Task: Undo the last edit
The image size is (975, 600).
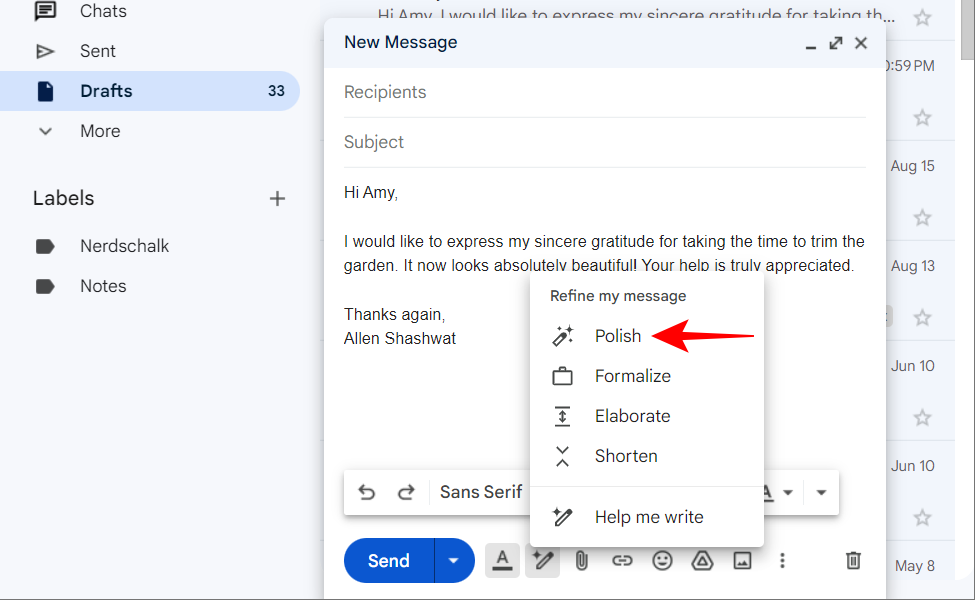Action: pyautogui.click(x=367, y=492)
